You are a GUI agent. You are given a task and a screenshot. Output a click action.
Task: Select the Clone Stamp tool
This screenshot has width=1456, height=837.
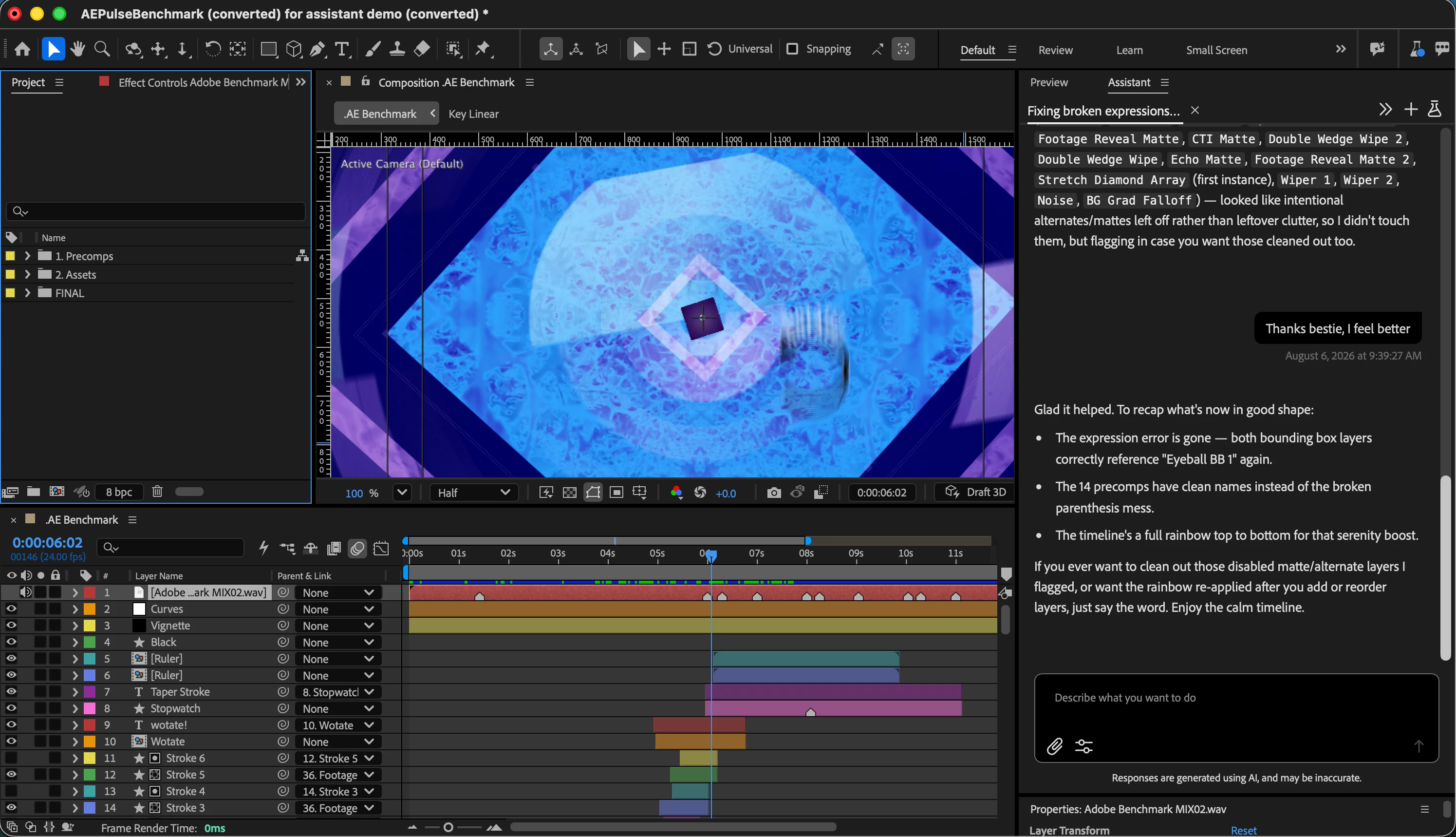tap(397, 49)
